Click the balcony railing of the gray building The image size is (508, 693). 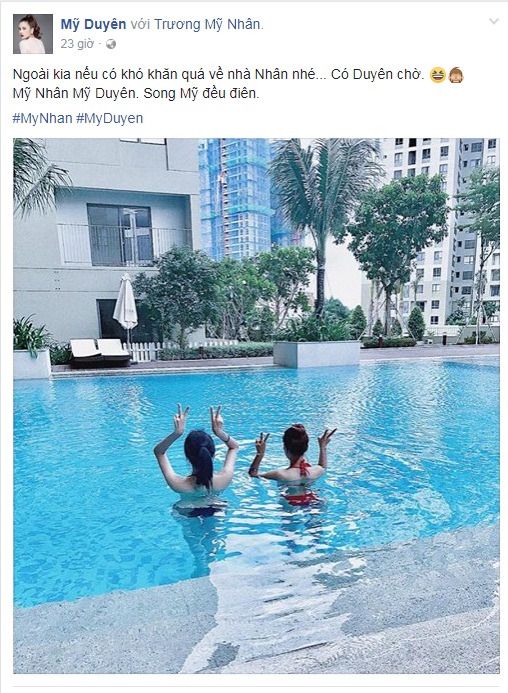125,244
